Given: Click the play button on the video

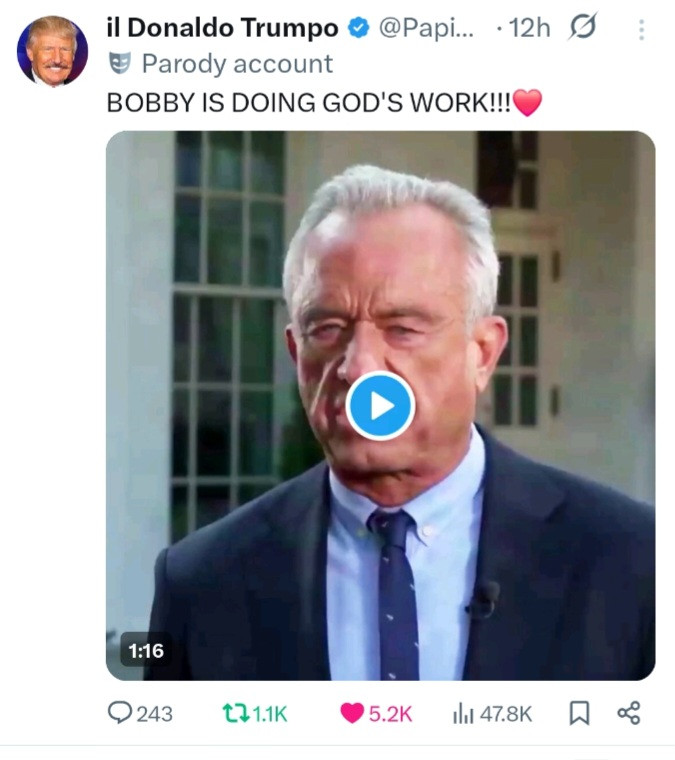Looking at the screenshot, I should 380,405.
